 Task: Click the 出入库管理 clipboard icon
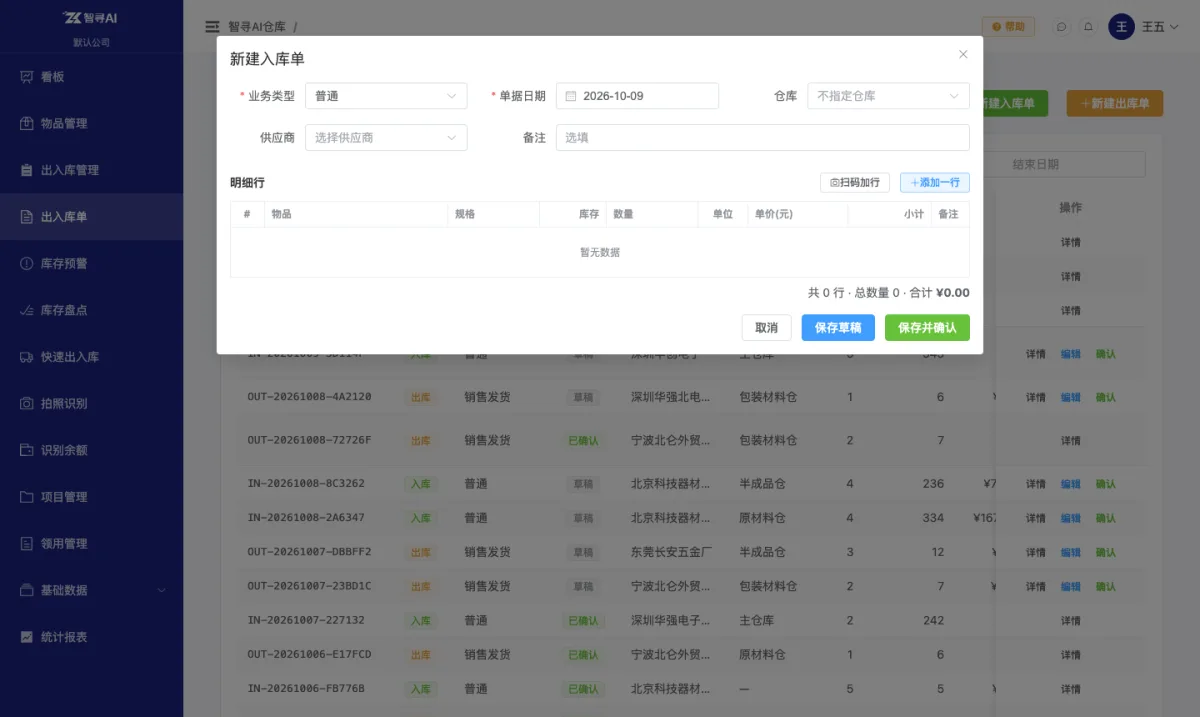click(x=27, y=170)
